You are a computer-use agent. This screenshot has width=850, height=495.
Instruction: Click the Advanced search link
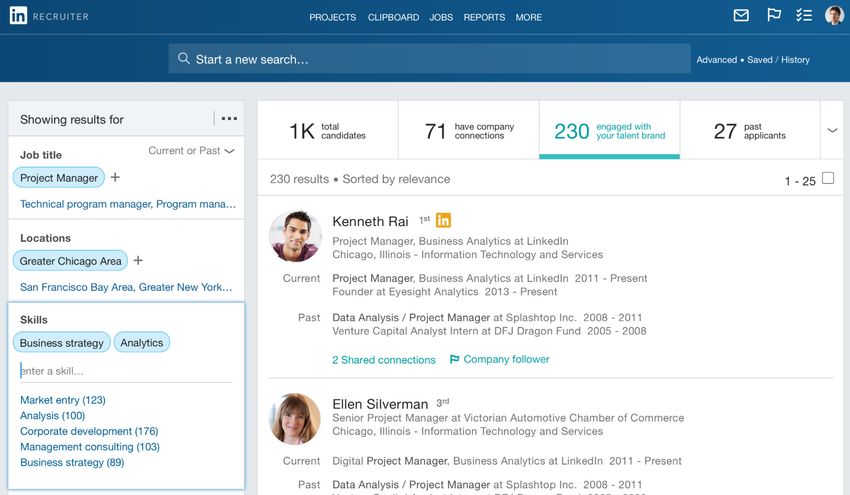pos(716,60)
